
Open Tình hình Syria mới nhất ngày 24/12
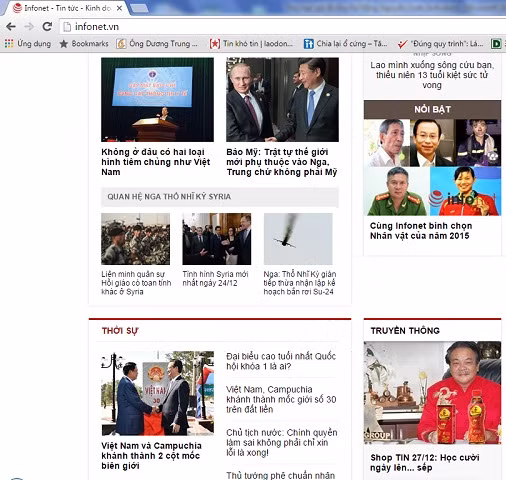pos(215,279)
